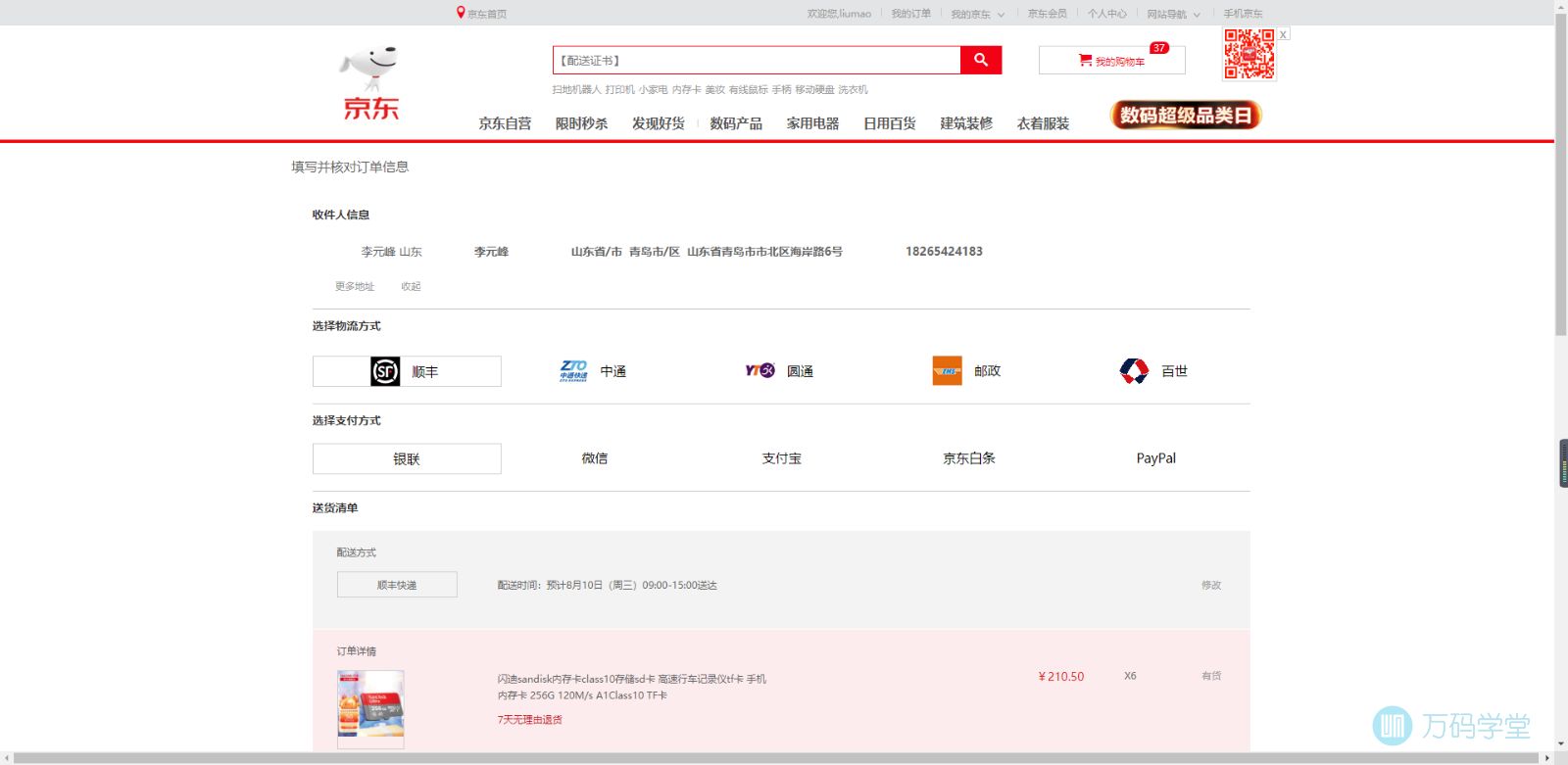Select the 李元峰 山东 address entry
The width and height of the screenshot is (1568, 765).
pyautogui.click(x=391, y=252)
